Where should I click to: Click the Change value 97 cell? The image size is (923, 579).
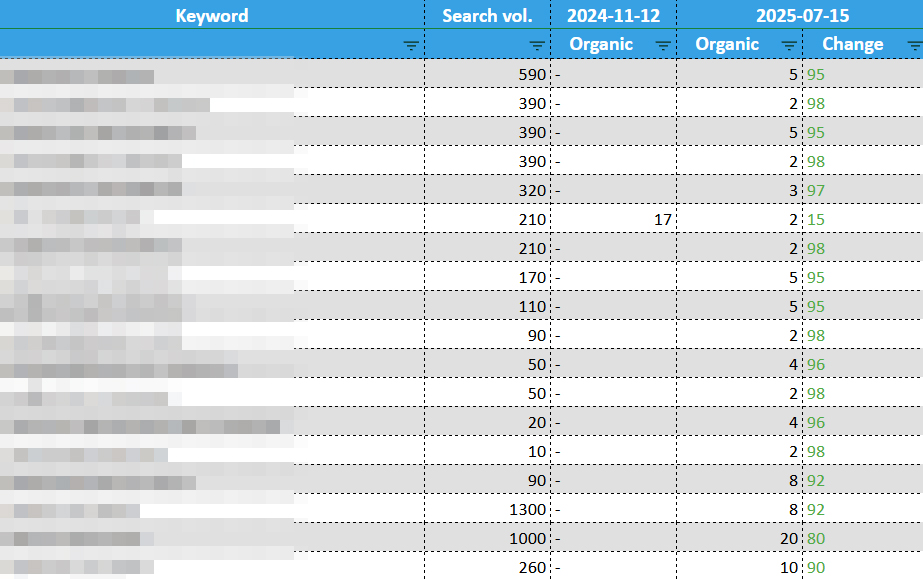(x=862, y=190)
